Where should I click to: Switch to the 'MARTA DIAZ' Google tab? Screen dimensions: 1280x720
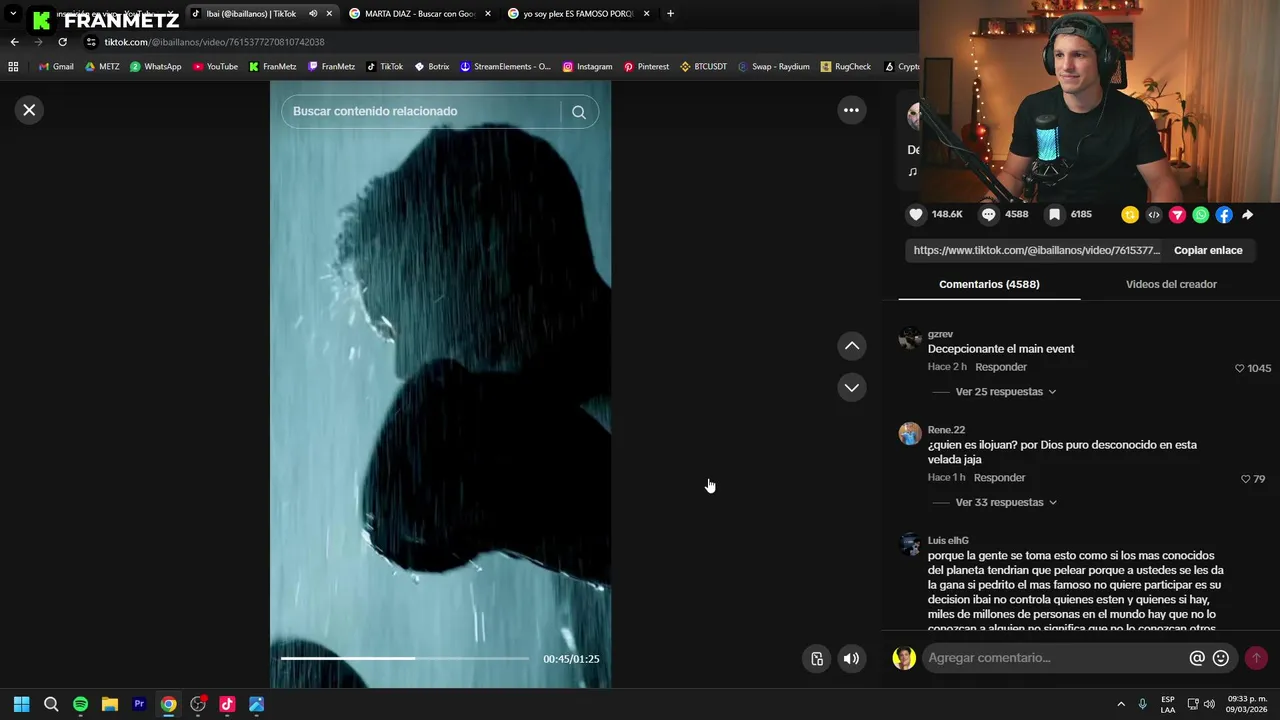[x=419, y=14]
